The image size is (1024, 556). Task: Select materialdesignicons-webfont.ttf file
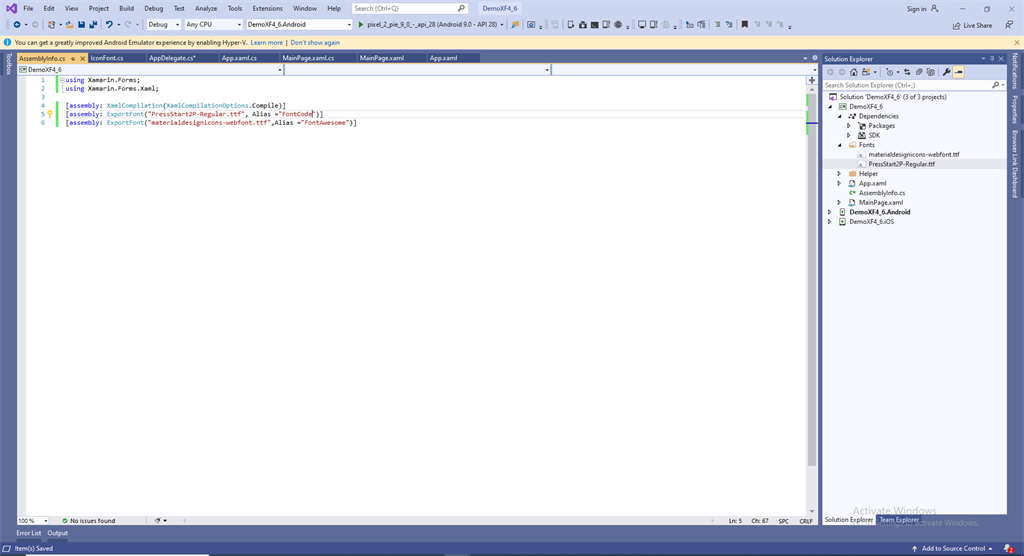click(x=914, y=155)
